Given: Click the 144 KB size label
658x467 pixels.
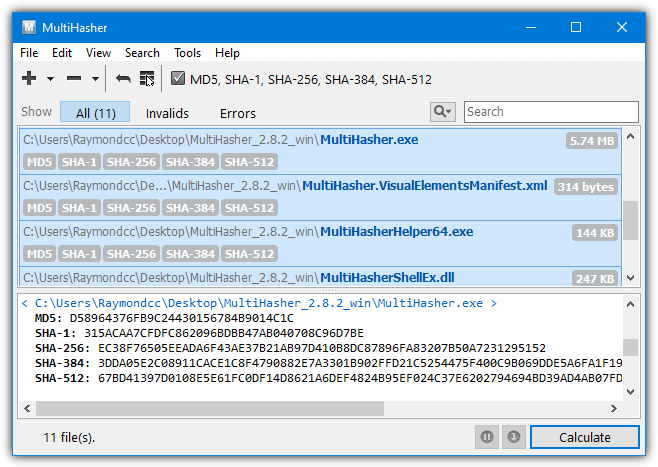Looking at the screenshot, I should (595, 233).
